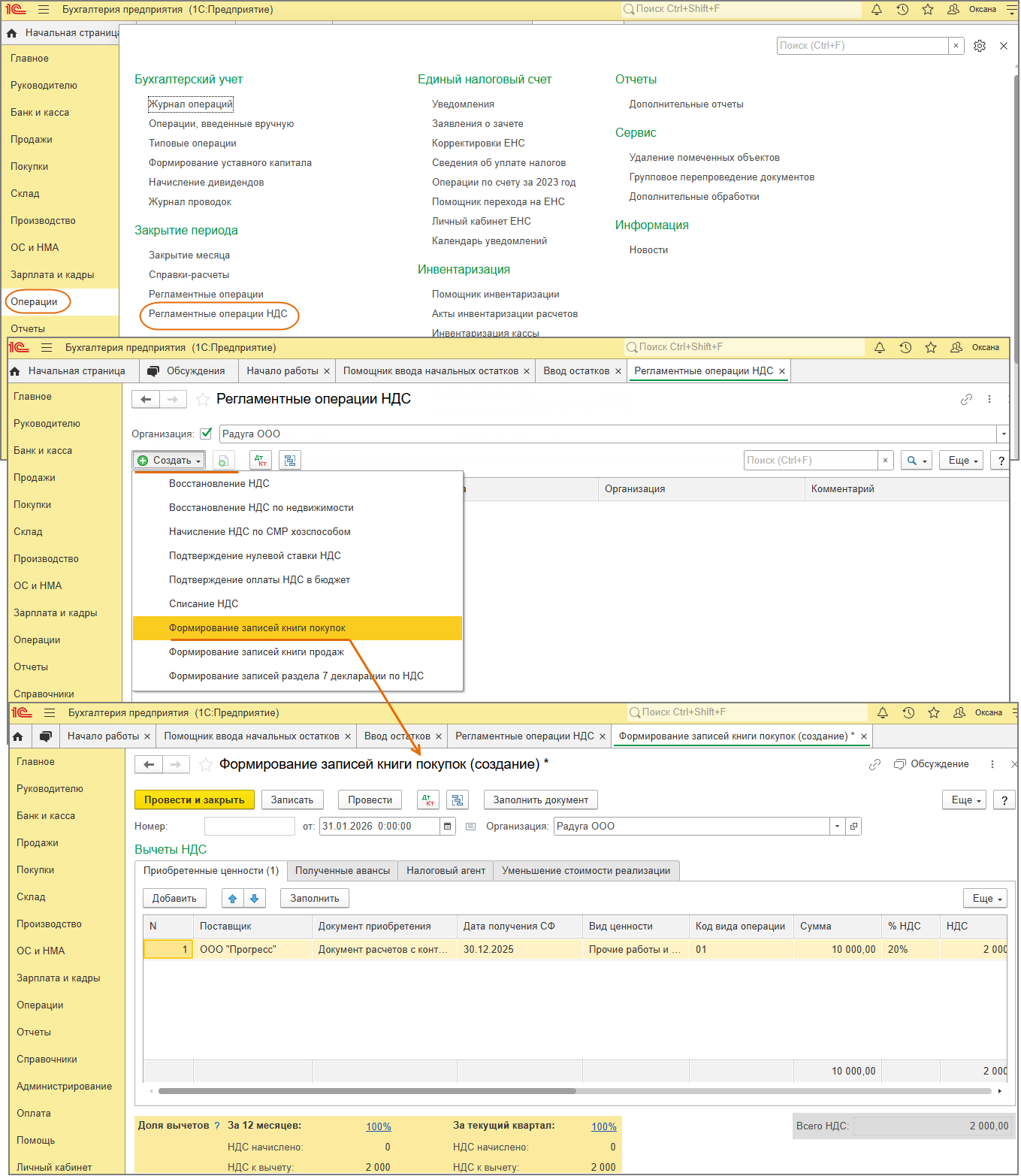This screenshot has width=1021, height=1176.
Task: Open Еще menu above the Вычеты НДС table
Action: pos(985,899)
